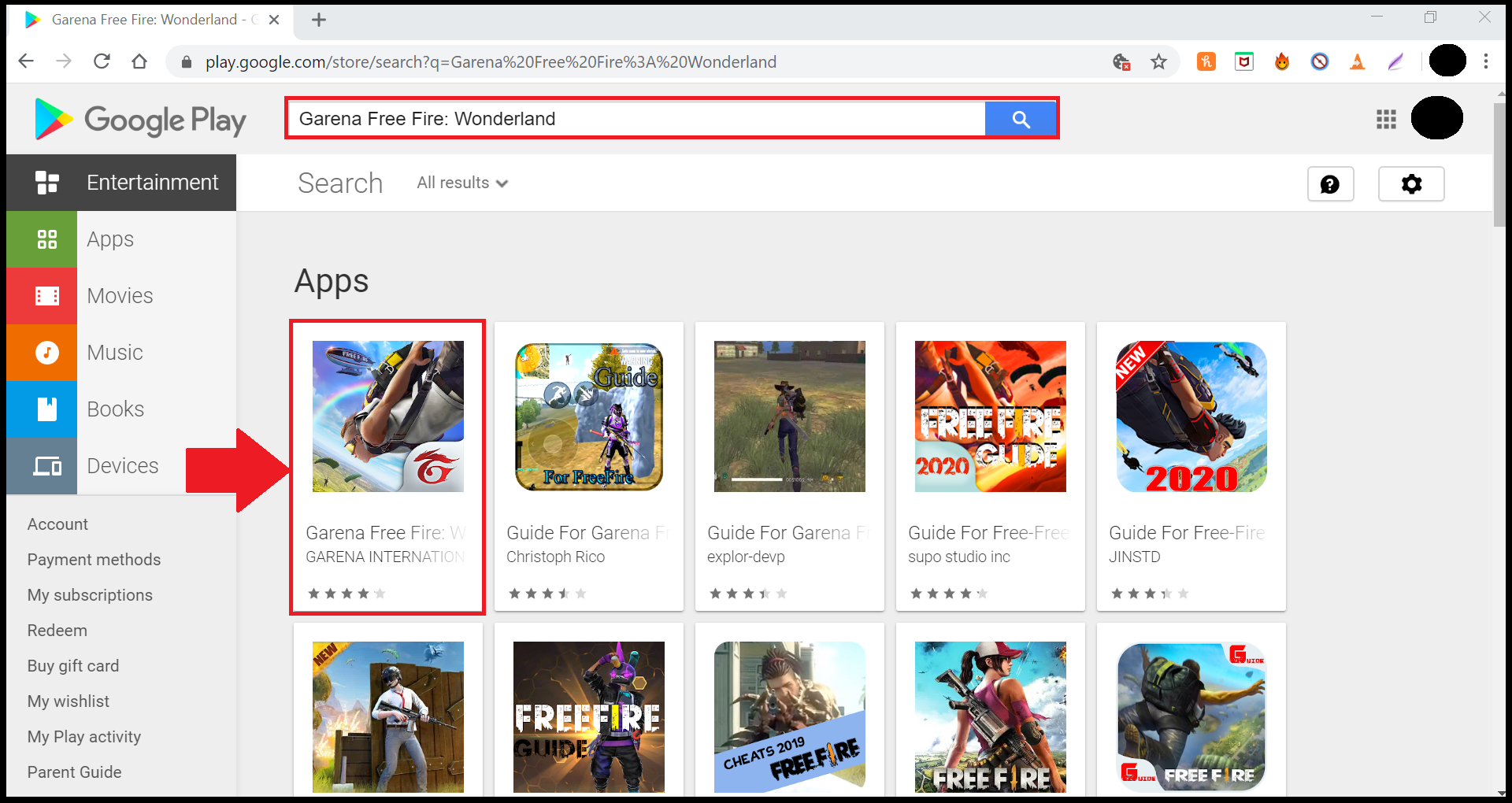Select Devices in the sidebar menu
The image size is (1512, 803).
click(x=123, y=466)
